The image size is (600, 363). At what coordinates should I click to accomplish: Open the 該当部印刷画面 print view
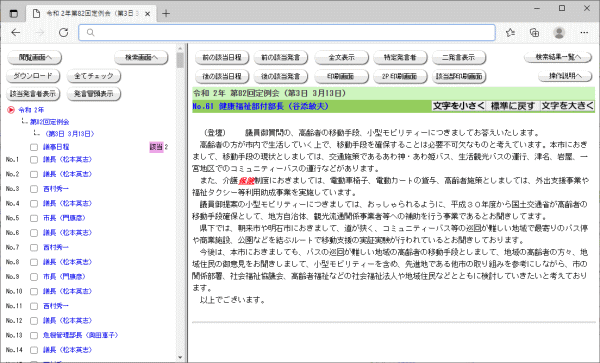[x=459, y=77]
